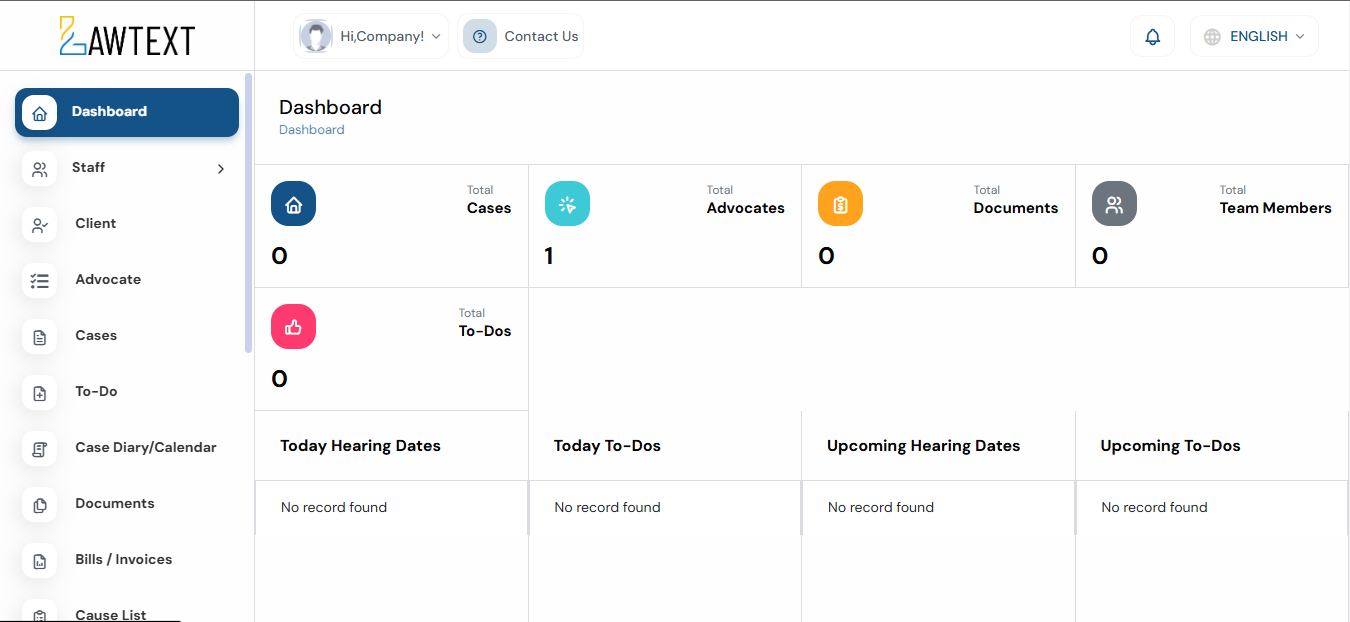Select Bills / Invoices from sidebar
This screenshot has height=622, width=1350.
(x=123, y=560)
